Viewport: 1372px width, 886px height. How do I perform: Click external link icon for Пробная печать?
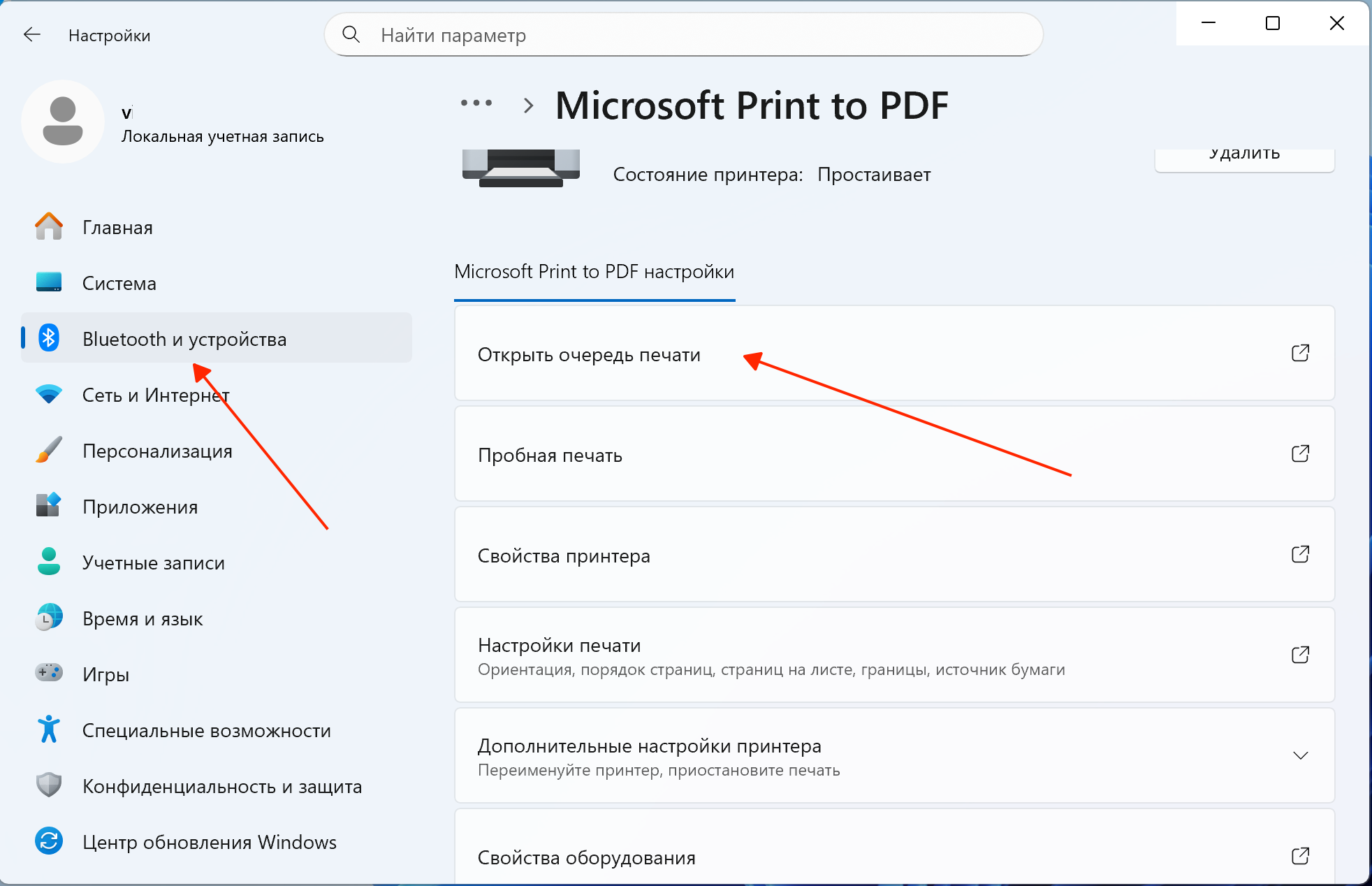1300,454
